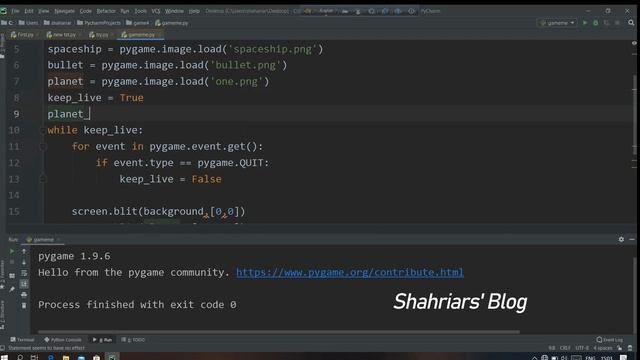Image resolution: width=640 pixels, height=360 pixels.
Task: Open the gameme run configuration dropdown
Action: point(557,23)
